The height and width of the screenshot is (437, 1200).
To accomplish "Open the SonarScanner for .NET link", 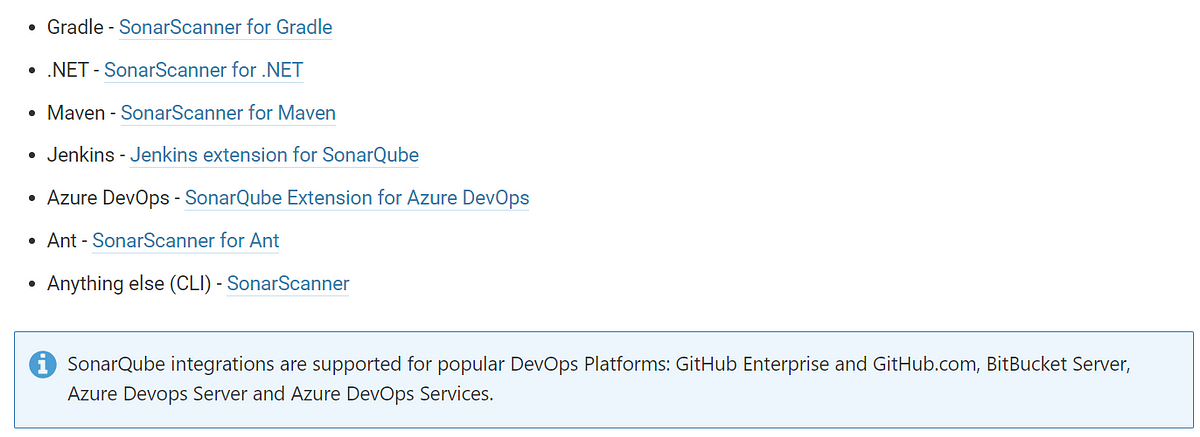I will click(203, 70).
